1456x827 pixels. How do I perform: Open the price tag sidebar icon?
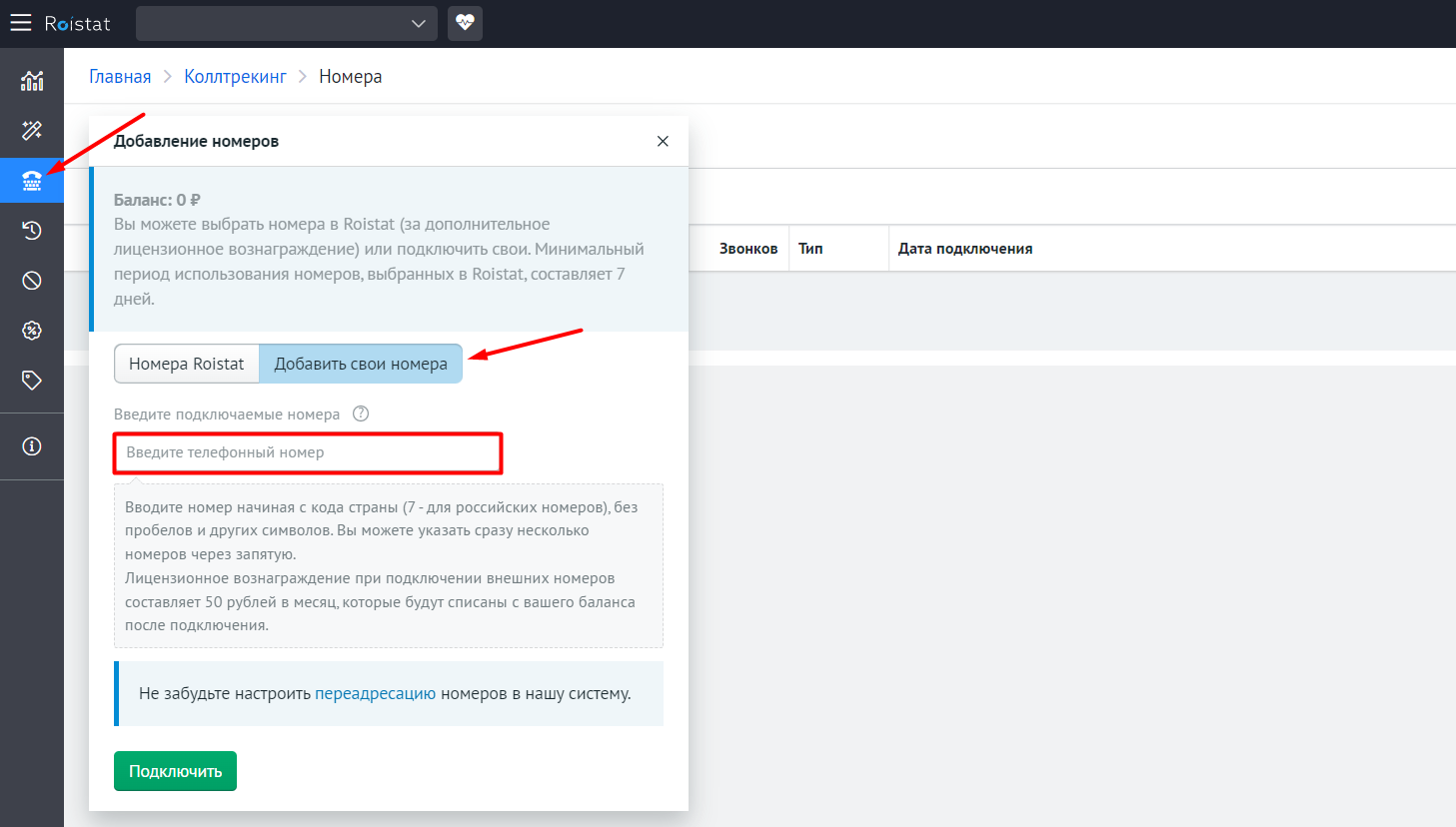(32, 381)
